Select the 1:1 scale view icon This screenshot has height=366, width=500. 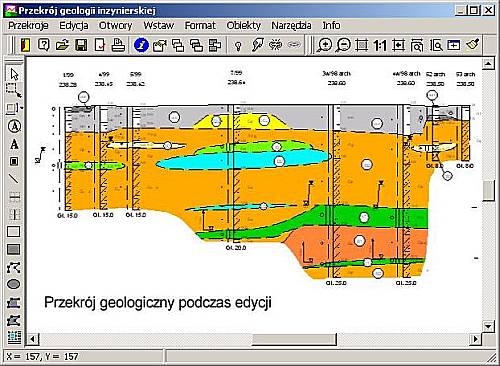pos(380,45)
